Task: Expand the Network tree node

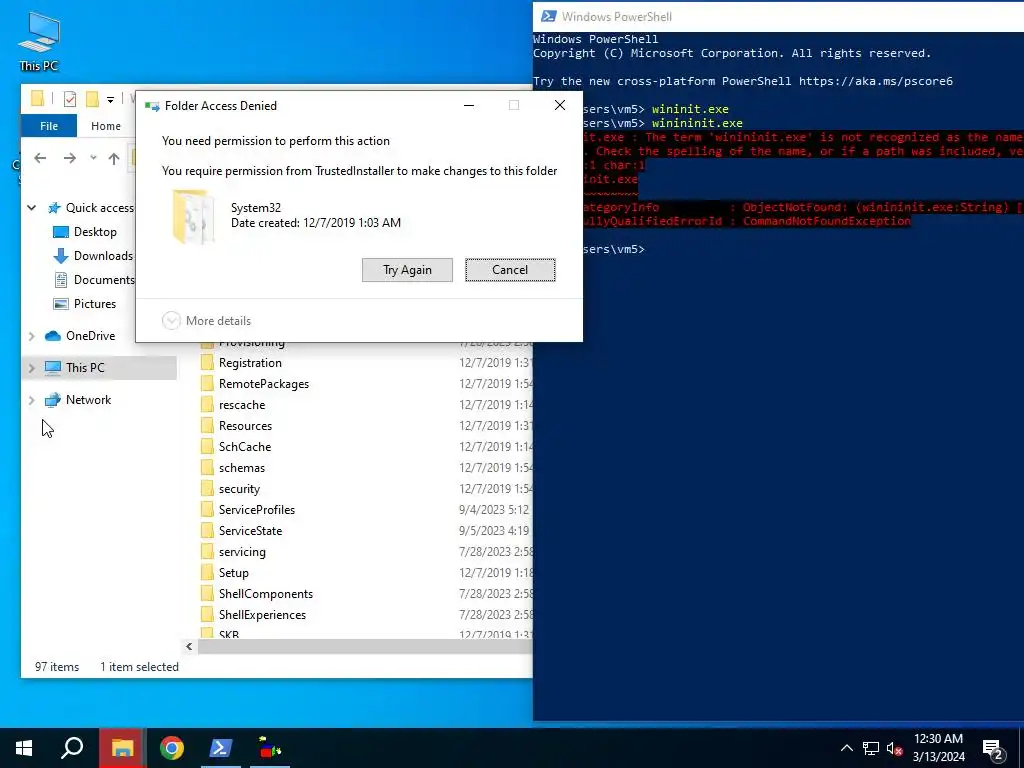Action: (x=31, y=400)
